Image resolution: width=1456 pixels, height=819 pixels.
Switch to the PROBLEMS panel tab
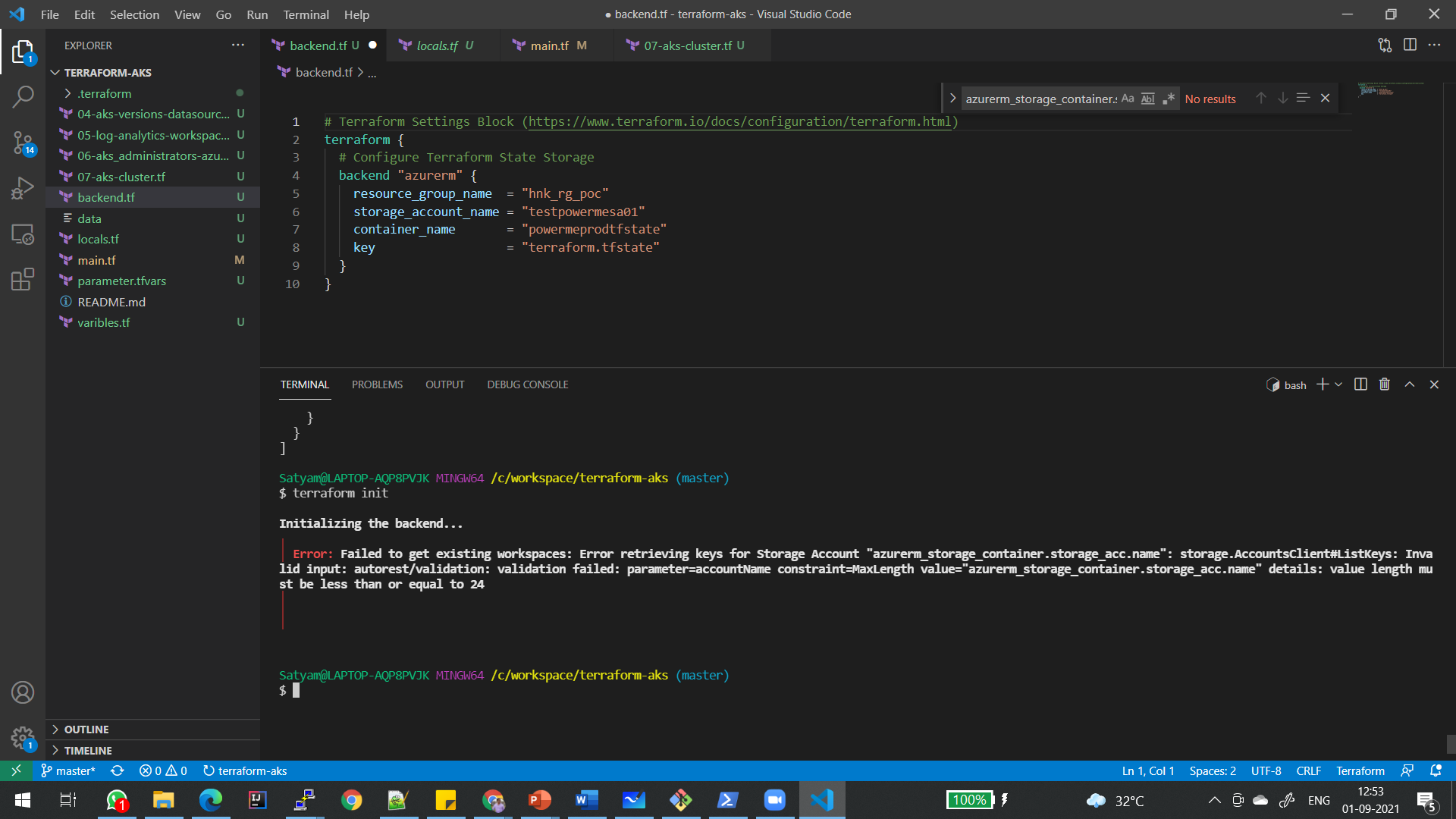377,384
